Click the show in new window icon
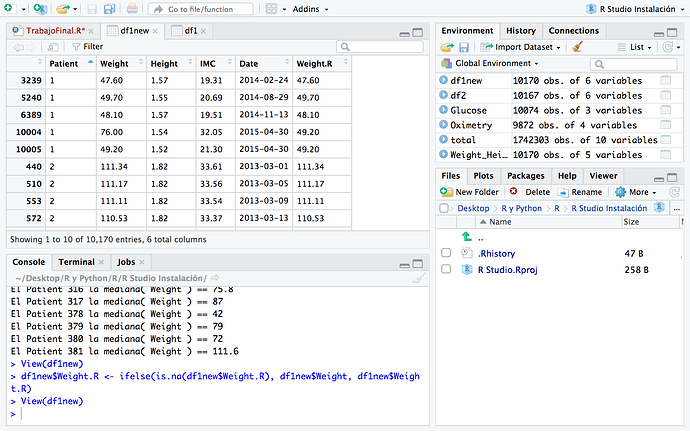690x431 pixels. [x=53, y=47]
